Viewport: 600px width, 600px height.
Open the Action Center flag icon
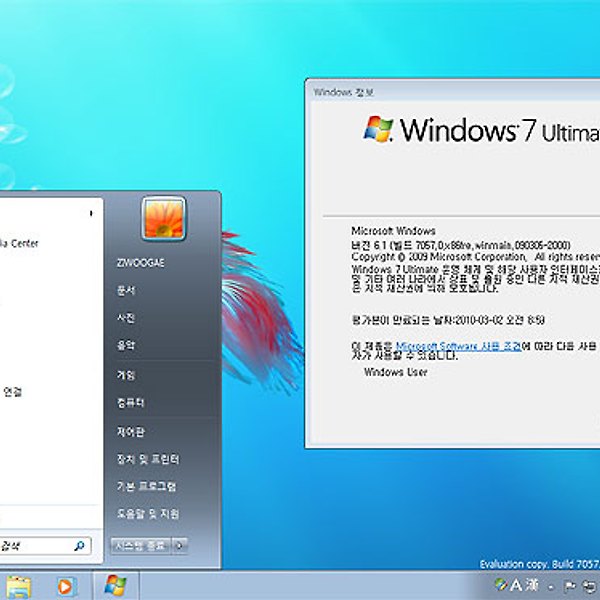(x=570, y=586)
